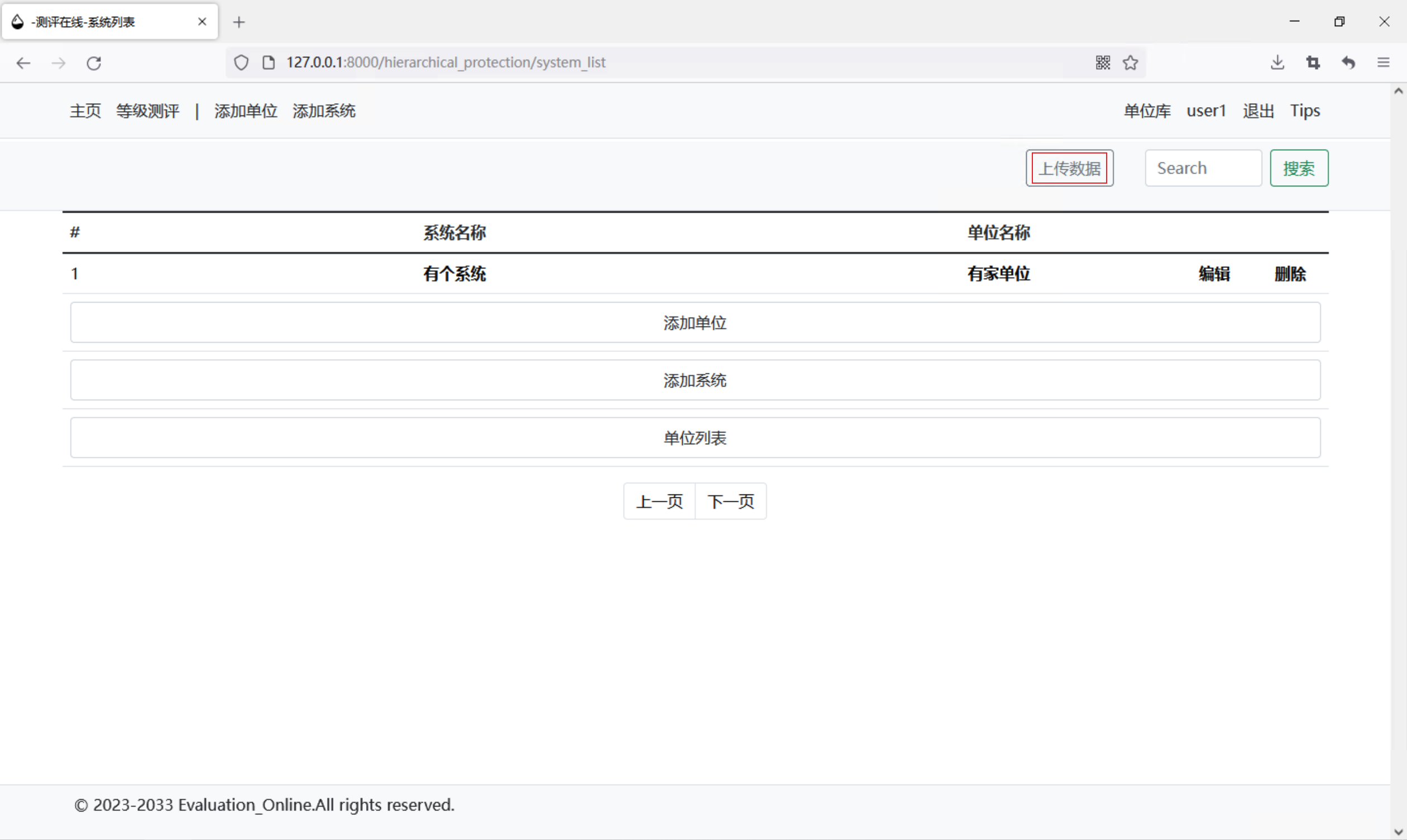This screenshot has height=840, width=1407.
Task: Click the page info icon in address bar
Action: point(269,63)
